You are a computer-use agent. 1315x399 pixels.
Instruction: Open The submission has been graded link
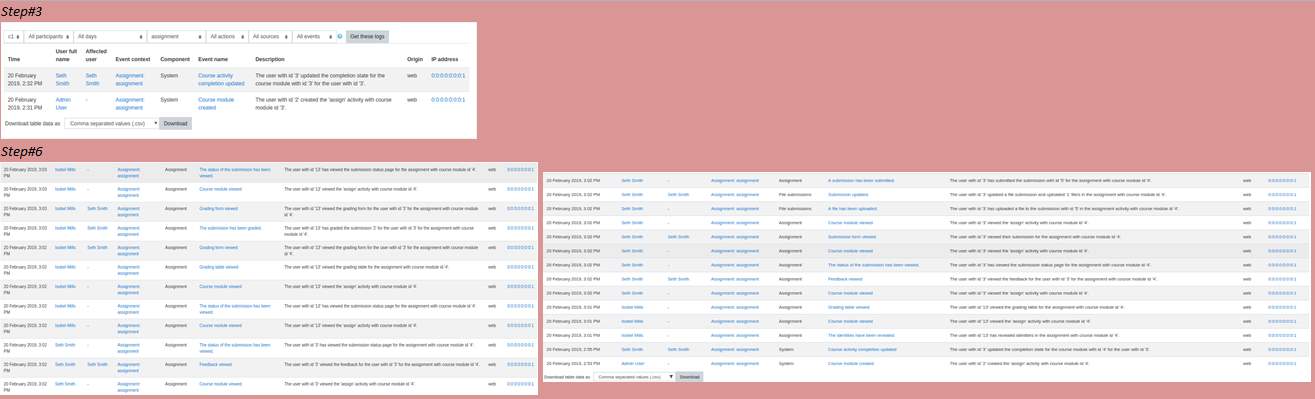pos(230,228)
